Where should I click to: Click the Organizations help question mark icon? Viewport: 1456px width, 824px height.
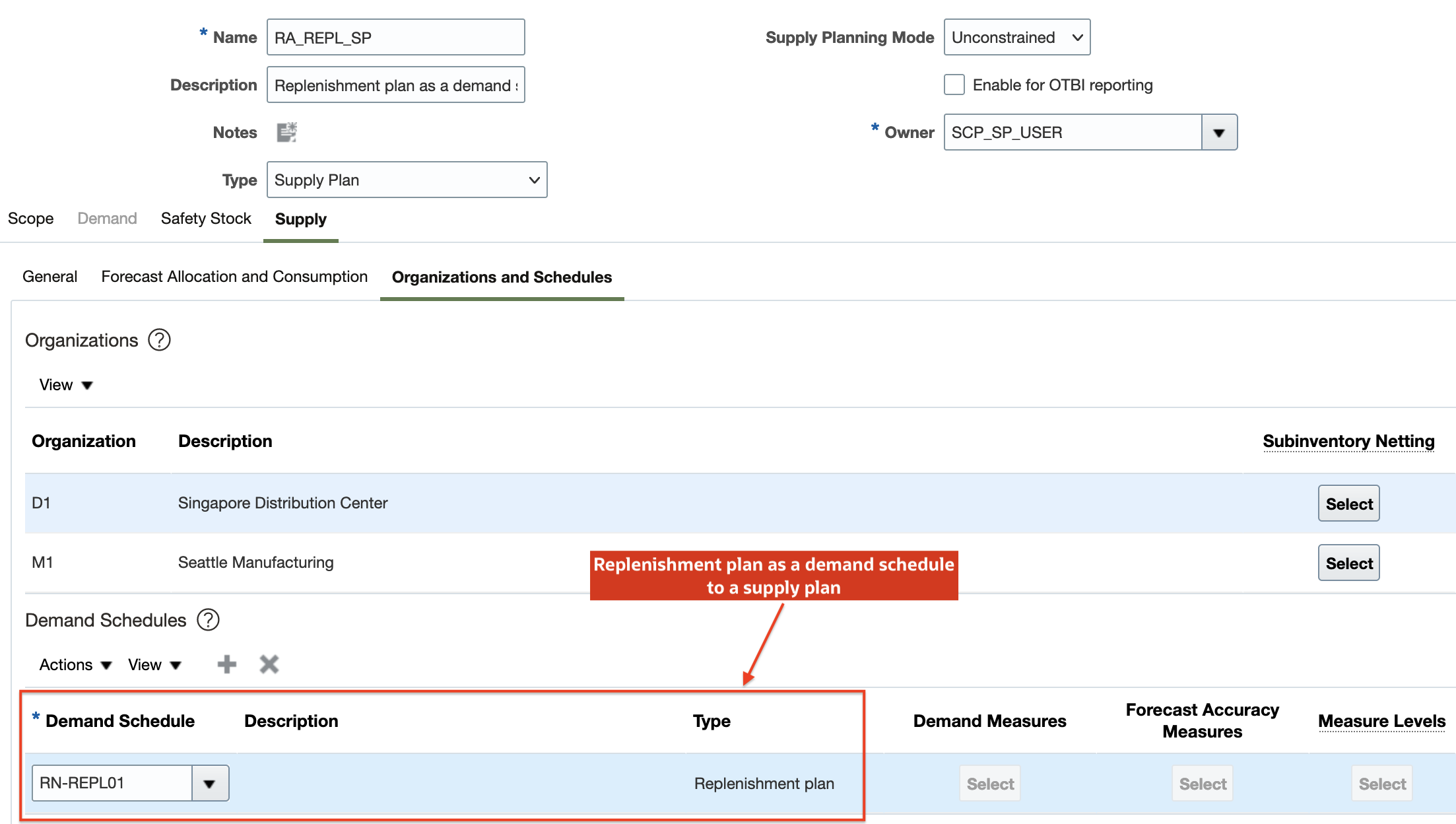click(x=159, y=340)
